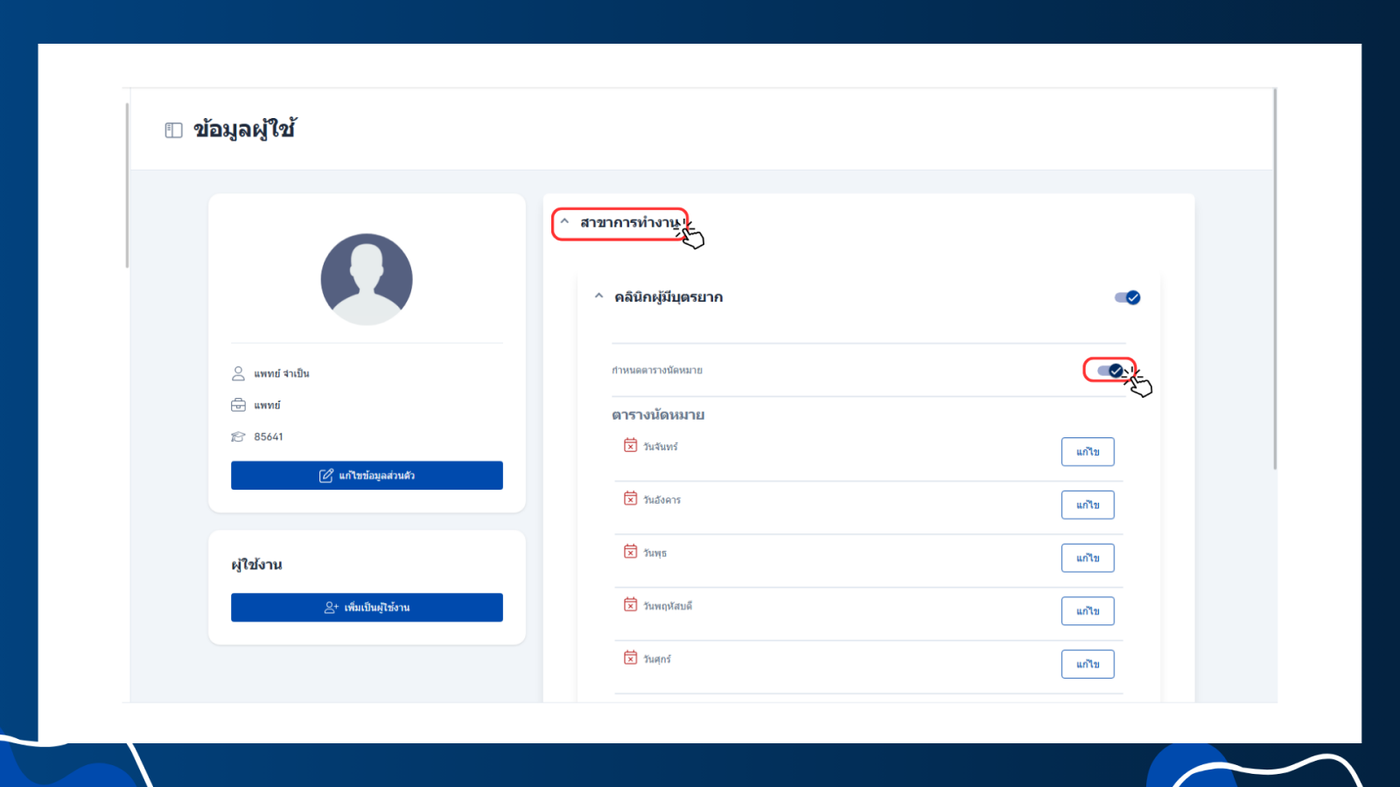Disable the กำหนดตารางนัดหมาย switch
1400x787 pixels.
point(1110,371)
